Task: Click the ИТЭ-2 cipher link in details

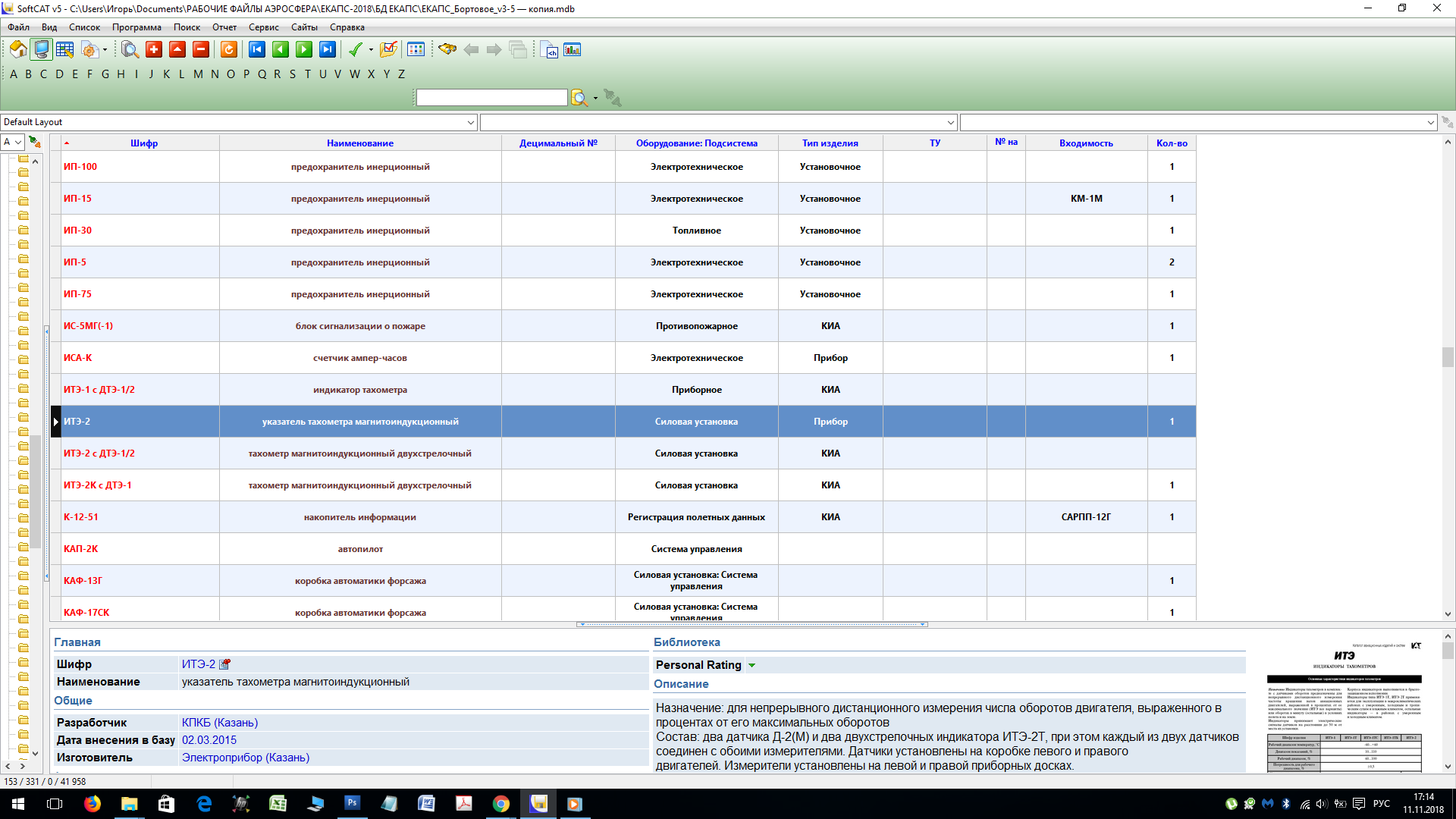Action: coord(199,664)
